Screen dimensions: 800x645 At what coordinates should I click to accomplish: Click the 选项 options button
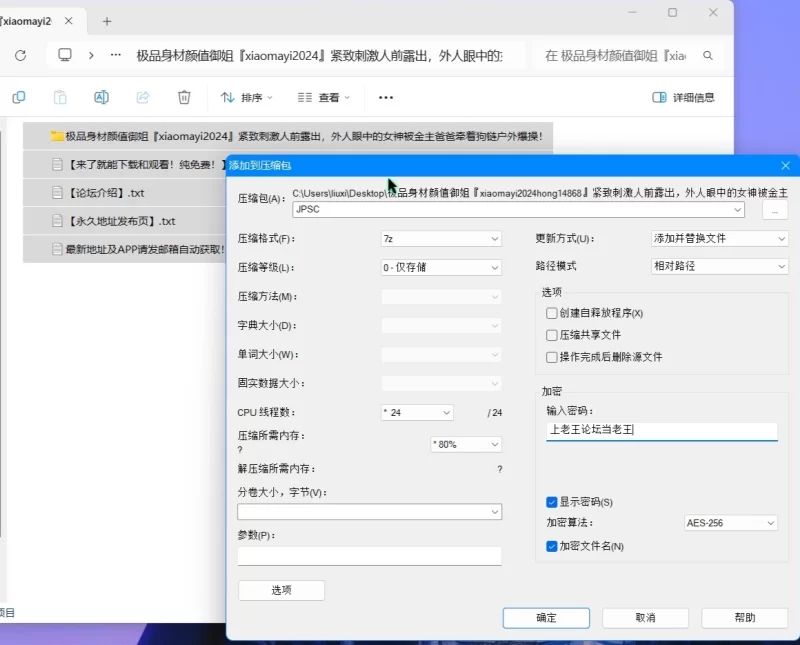tap(281, 590)
